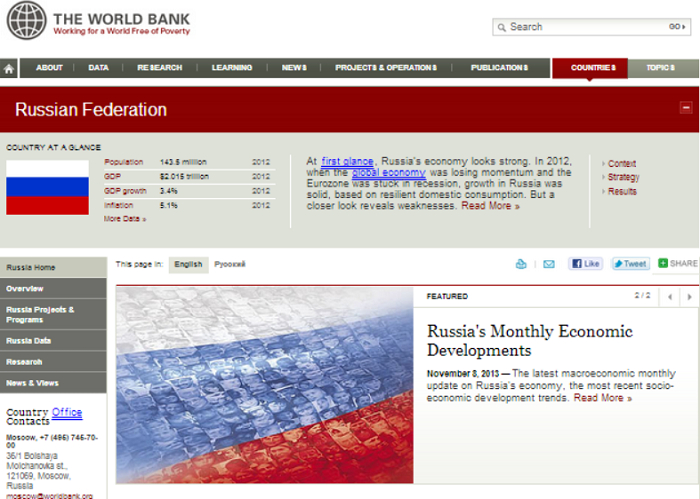Viewport: 700px width, 499px height.
Task: Open the Context link
Action: (x=622, y=163)
